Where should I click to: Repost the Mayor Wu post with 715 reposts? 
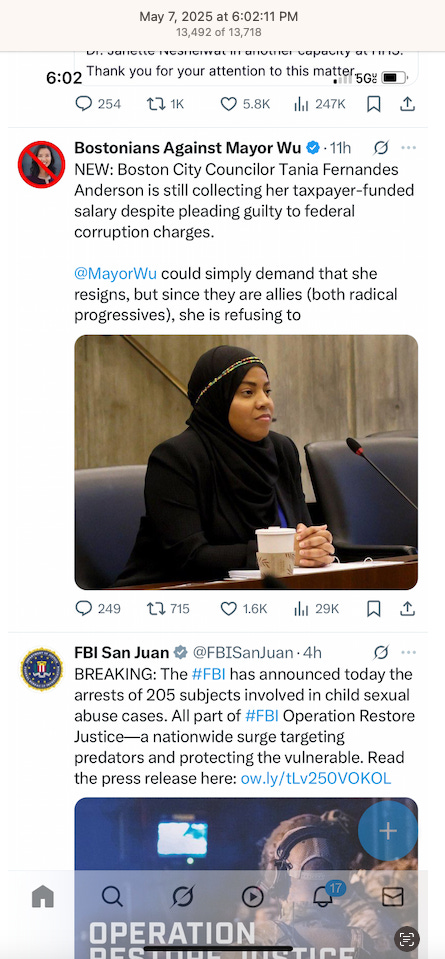[168, 609]
